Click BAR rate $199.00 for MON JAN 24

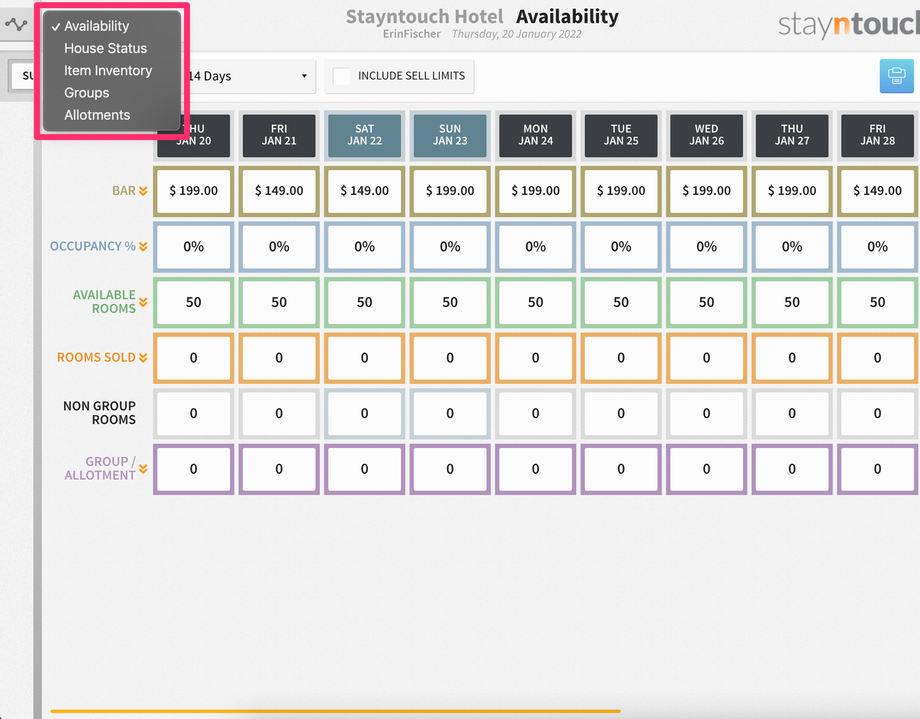coord(536,191)
